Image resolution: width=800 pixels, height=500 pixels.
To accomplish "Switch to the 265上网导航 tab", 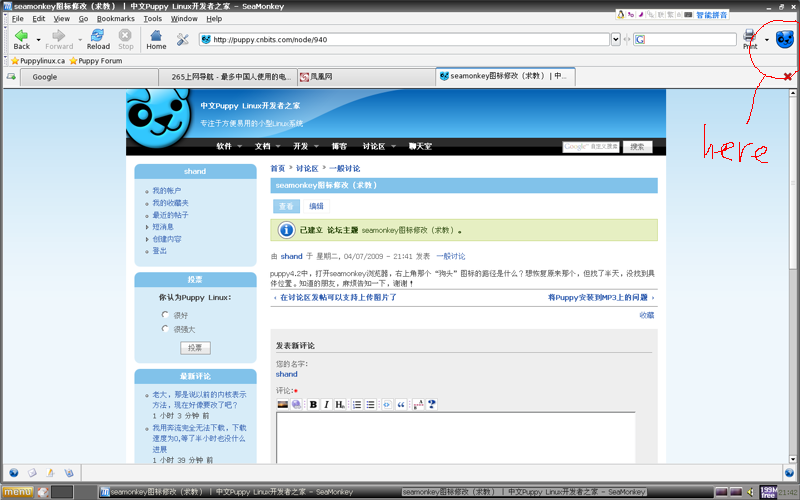I will 227,77.
